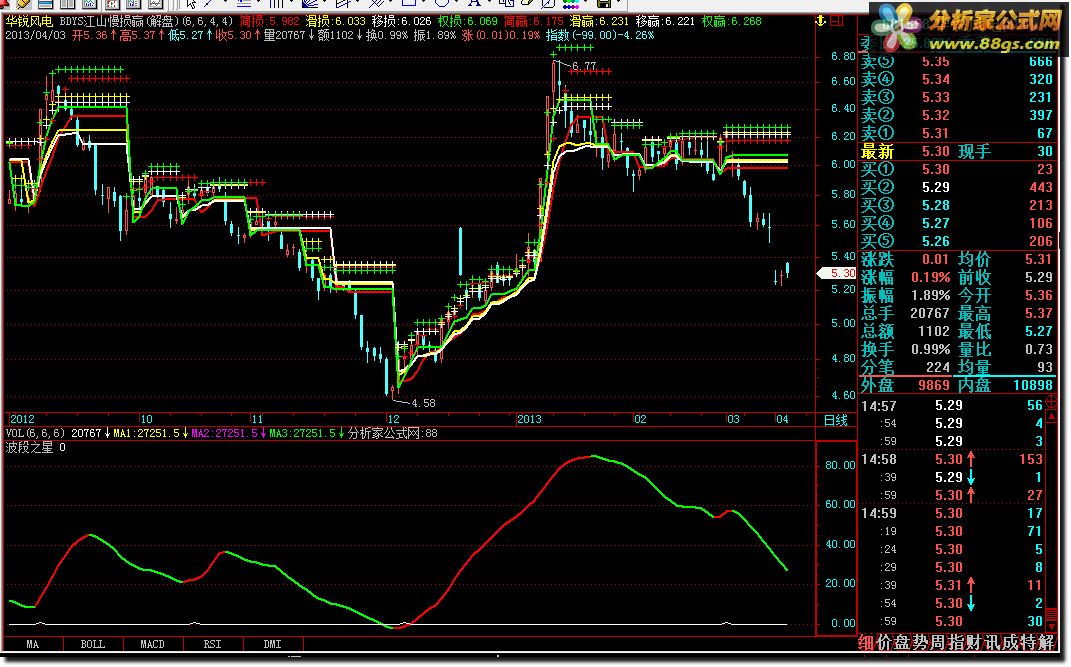Click the 6.77 high price annotation

[x=584, y=66]
